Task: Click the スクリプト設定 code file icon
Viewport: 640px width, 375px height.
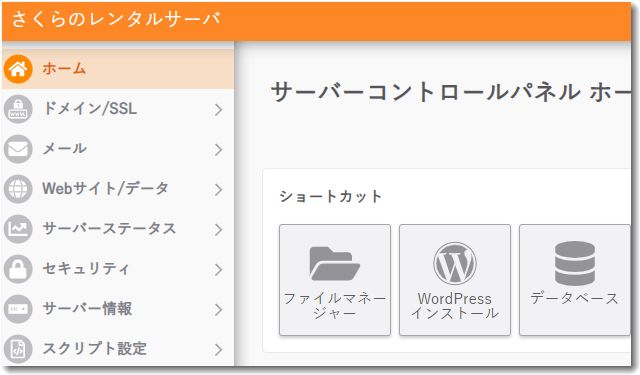Action: [18, 349]
